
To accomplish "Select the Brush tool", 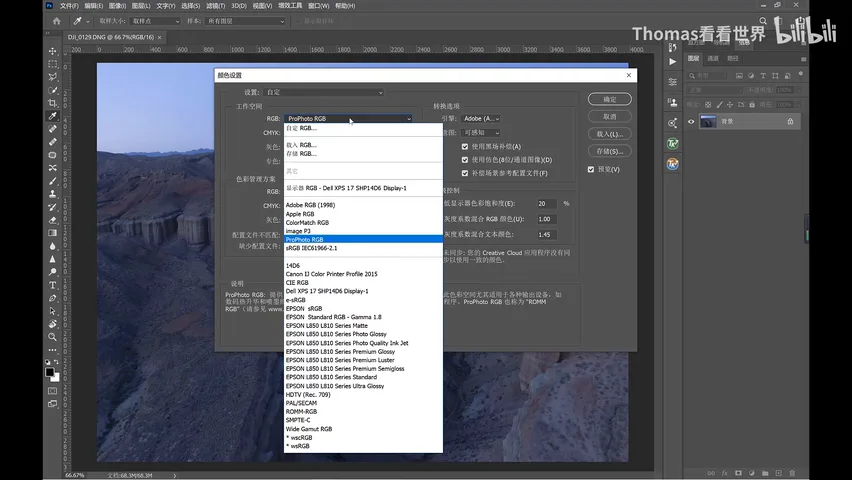I will click(53, 181).
